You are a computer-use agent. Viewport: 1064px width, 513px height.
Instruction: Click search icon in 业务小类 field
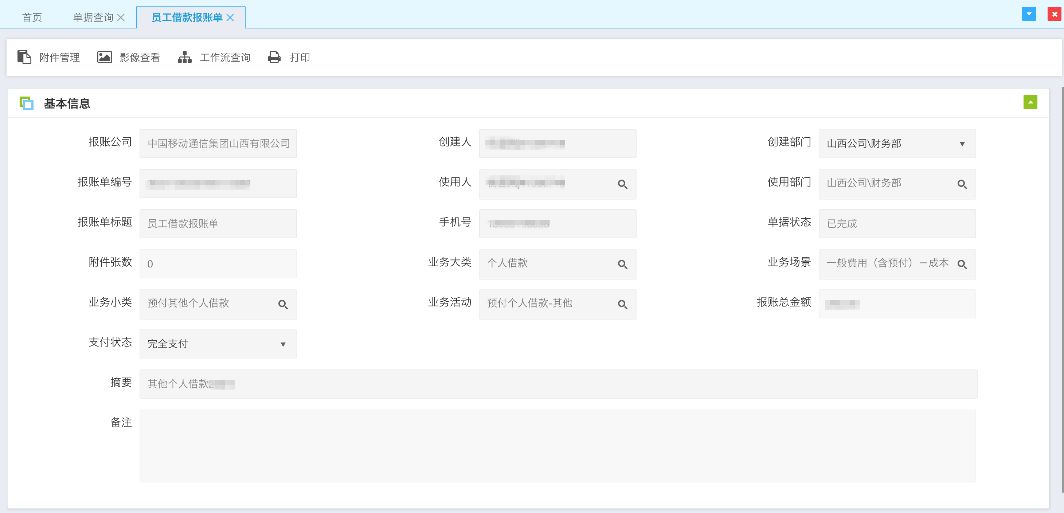point(283,304)
